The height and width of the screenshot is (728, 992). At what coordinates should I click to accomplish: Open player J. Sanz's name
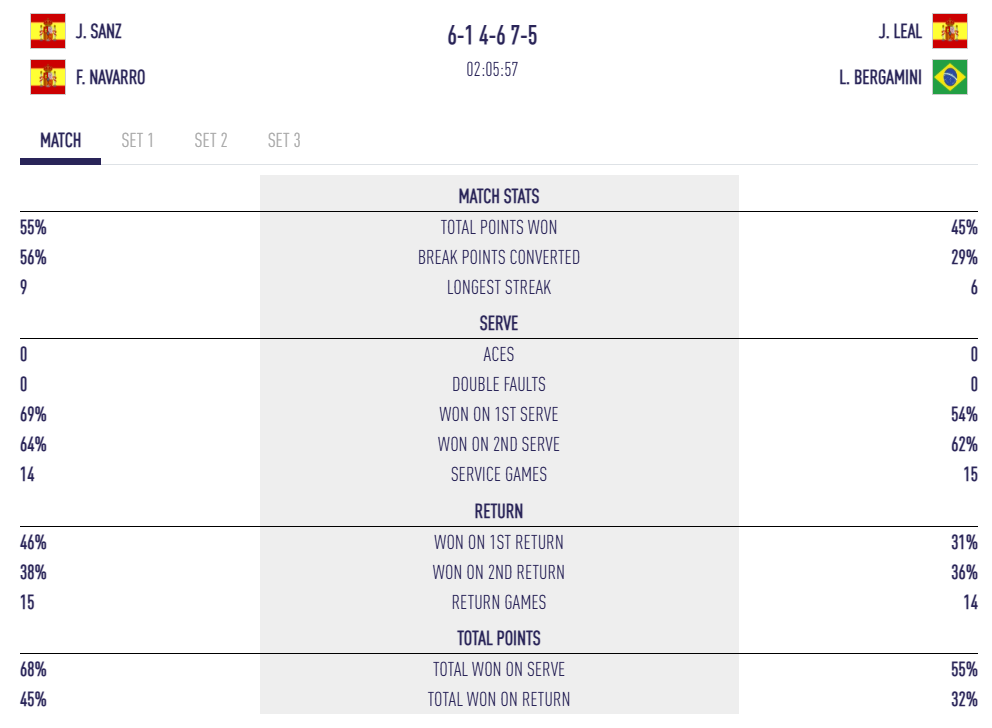[x=98, y=32]
